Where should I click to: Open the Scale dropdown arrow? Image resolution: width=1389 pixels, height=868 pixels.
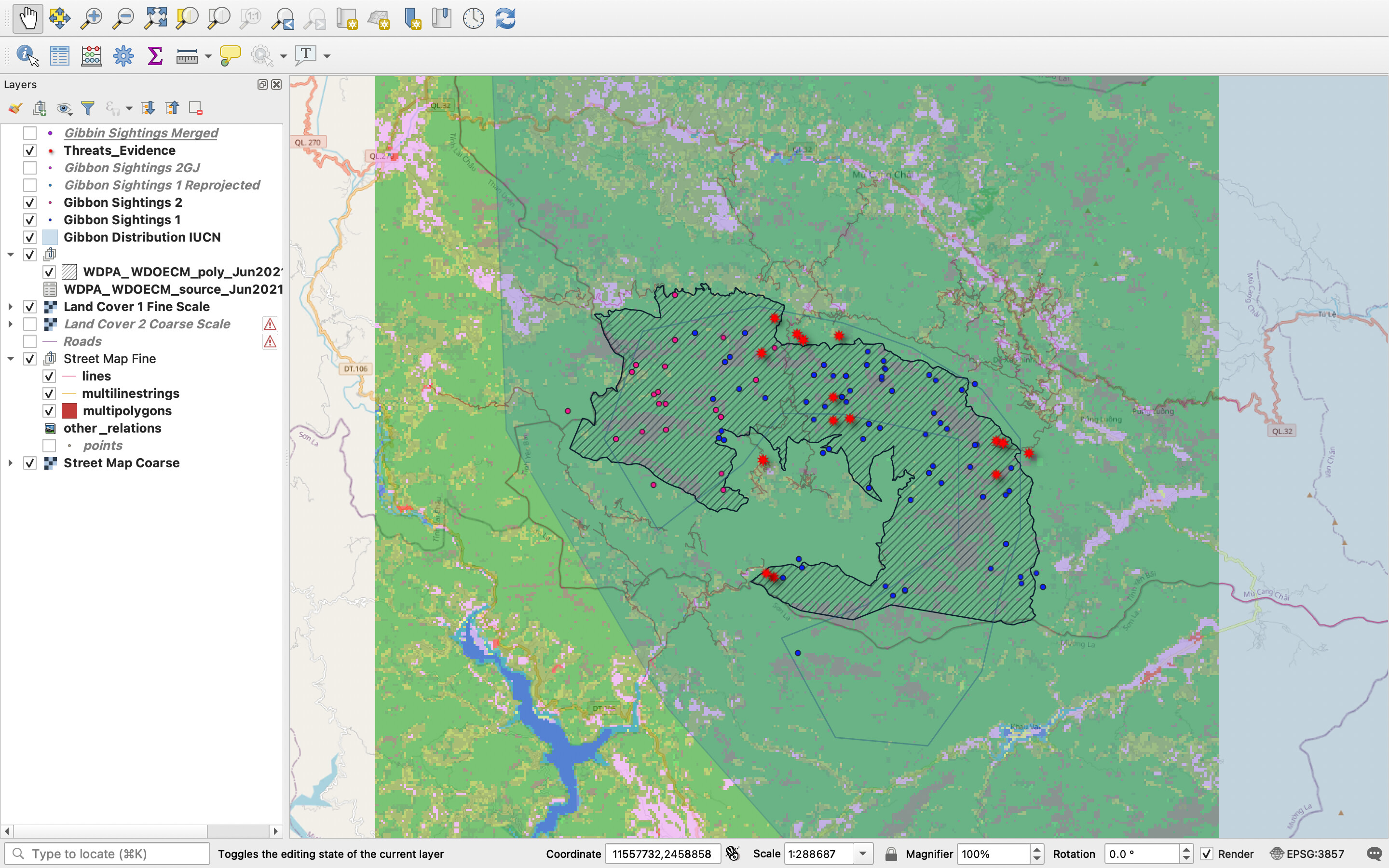tap(863, 854)
